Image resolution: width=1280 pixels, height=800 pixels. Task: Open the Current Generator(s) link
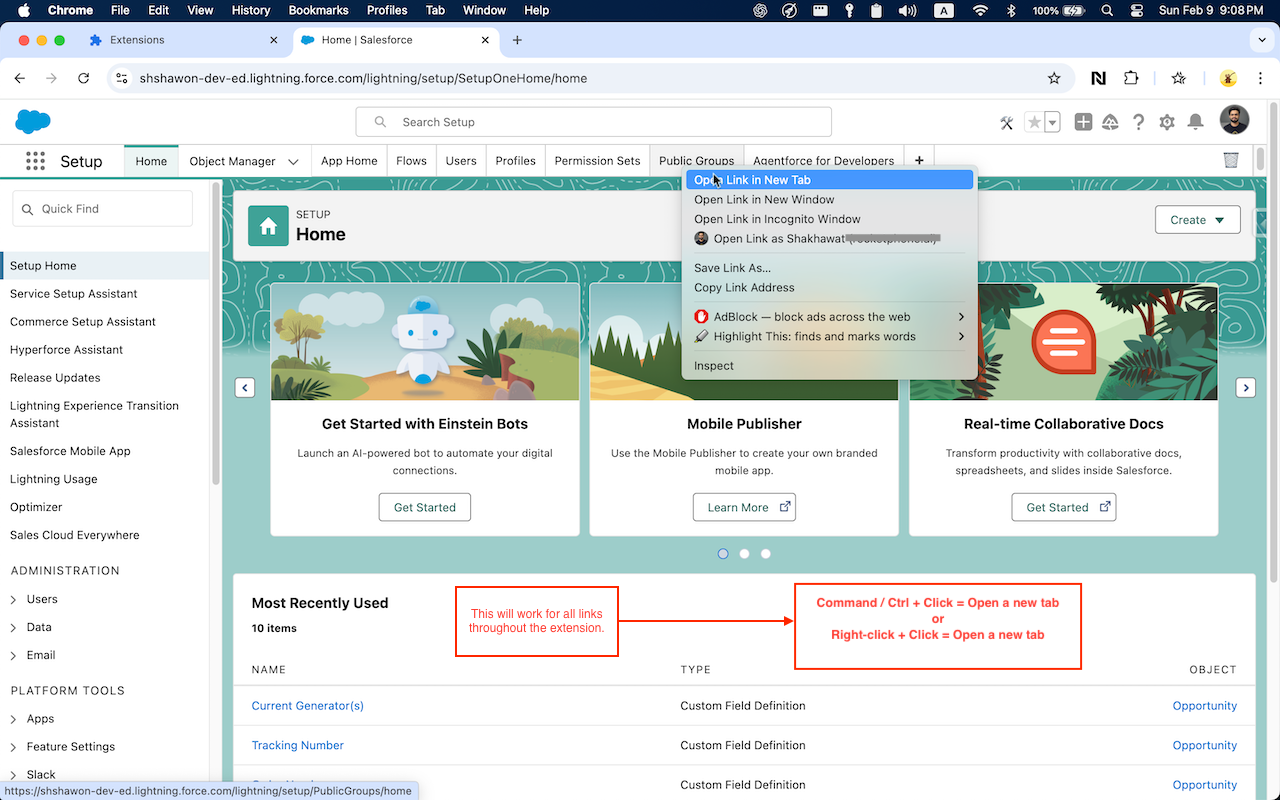(308, 706)
